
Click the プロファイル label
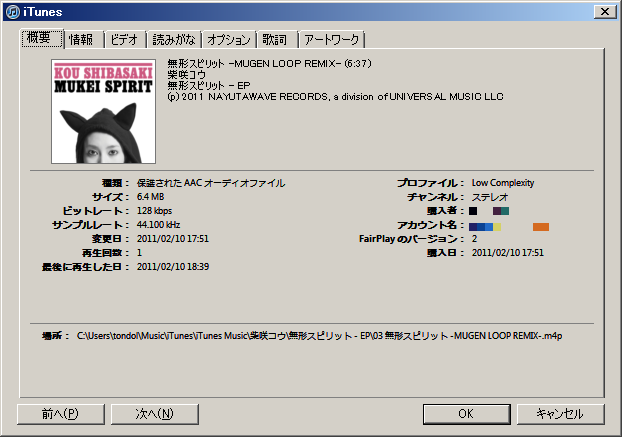(430, 183)
